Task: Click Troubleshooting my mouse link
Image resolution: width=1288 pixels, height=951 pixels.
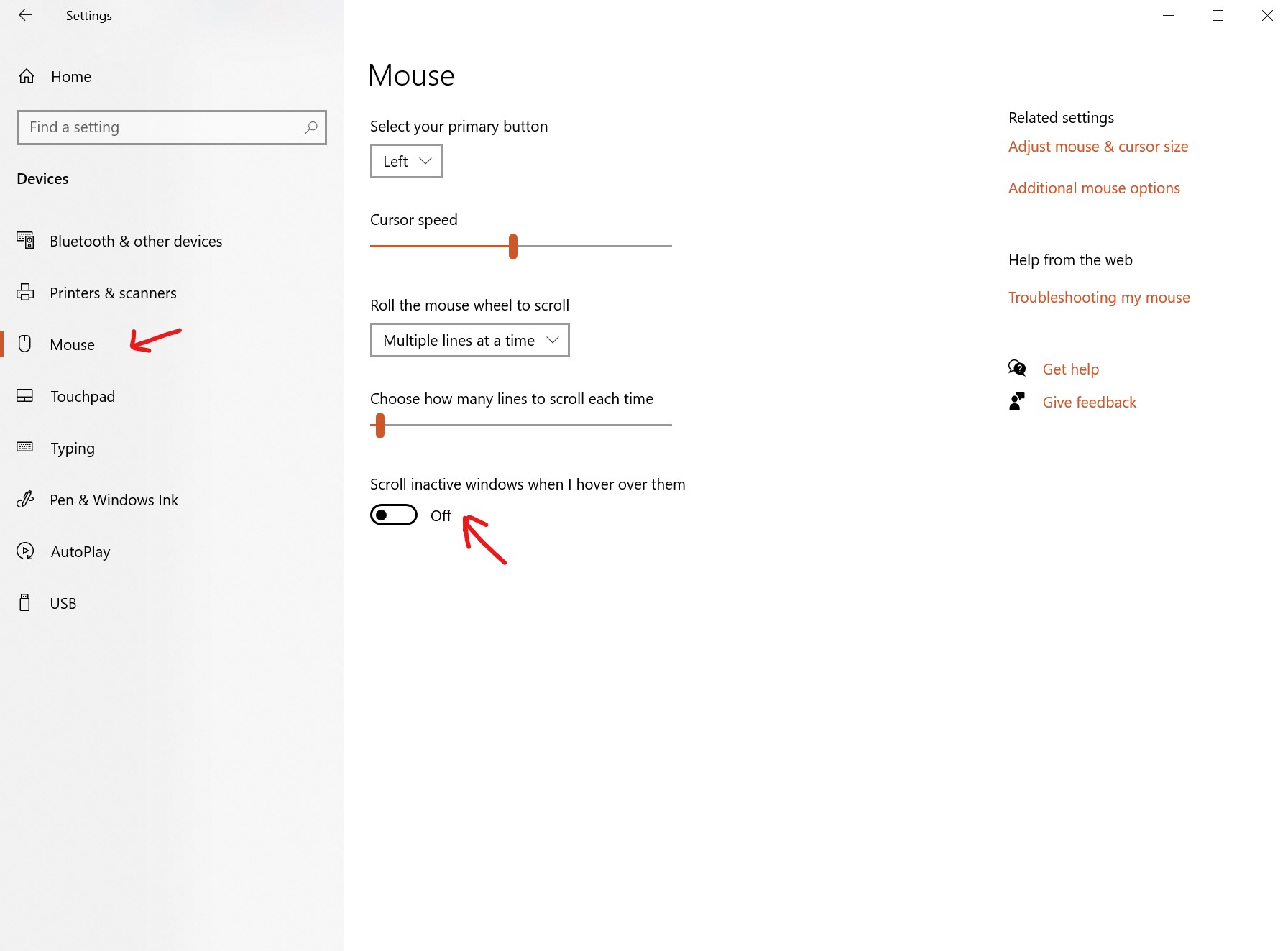Action: [x=1098, y=298]
